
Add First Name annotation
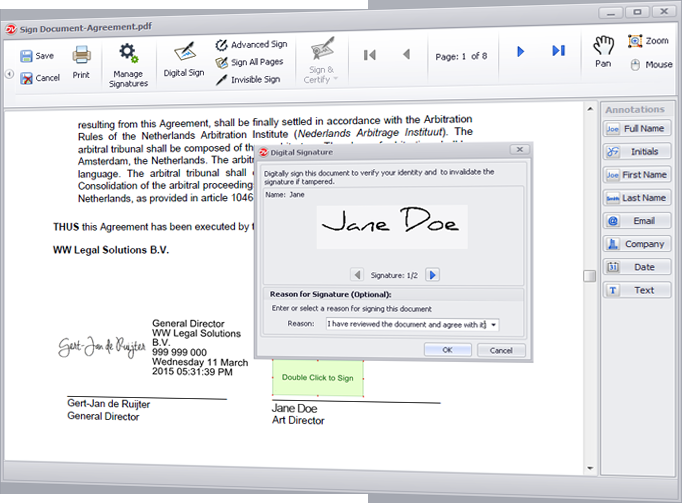(x=637, y=175)
